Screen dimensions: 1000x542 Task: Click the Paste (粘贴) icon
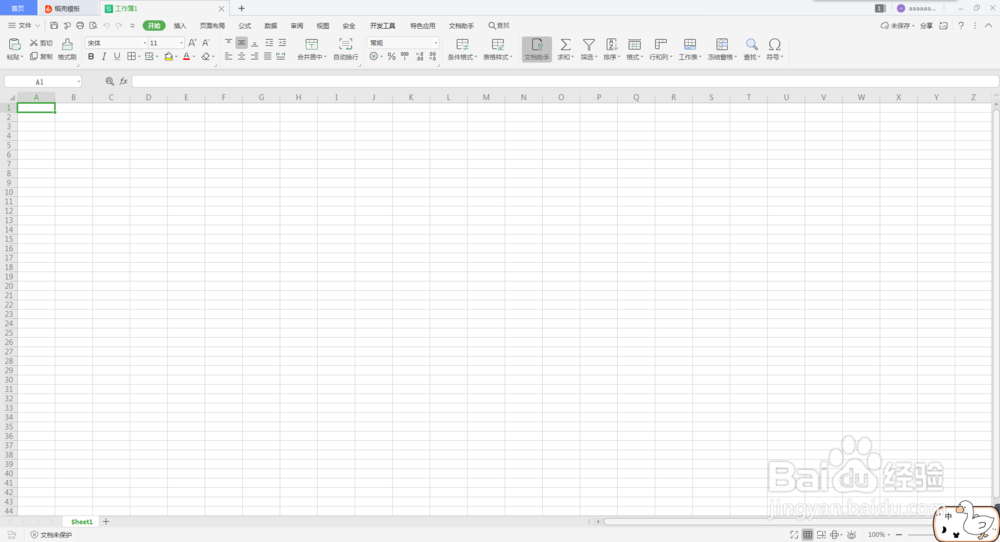pos(14,44)
